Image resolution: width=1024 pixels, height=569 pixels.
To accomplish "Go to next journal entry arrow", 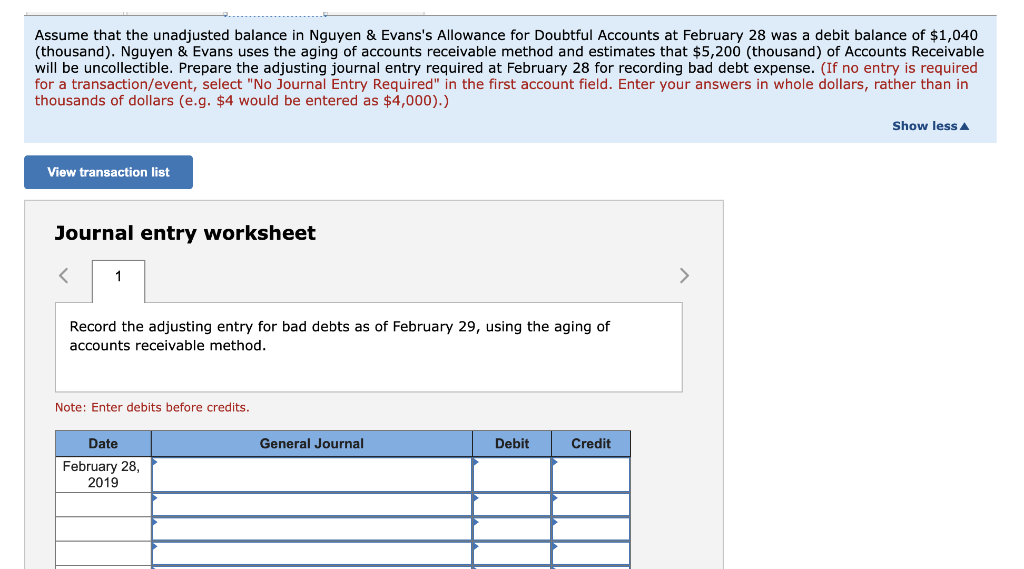I will coord(684,276).
